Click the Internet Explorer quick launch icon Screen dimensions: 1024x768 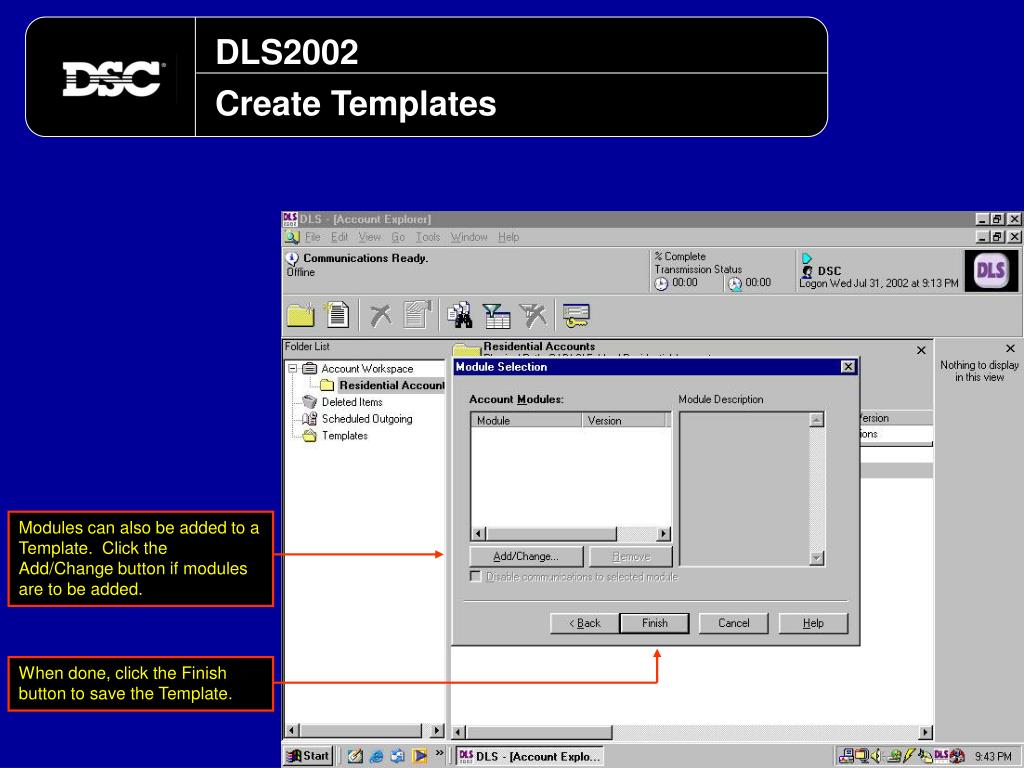tap(376, 756)
